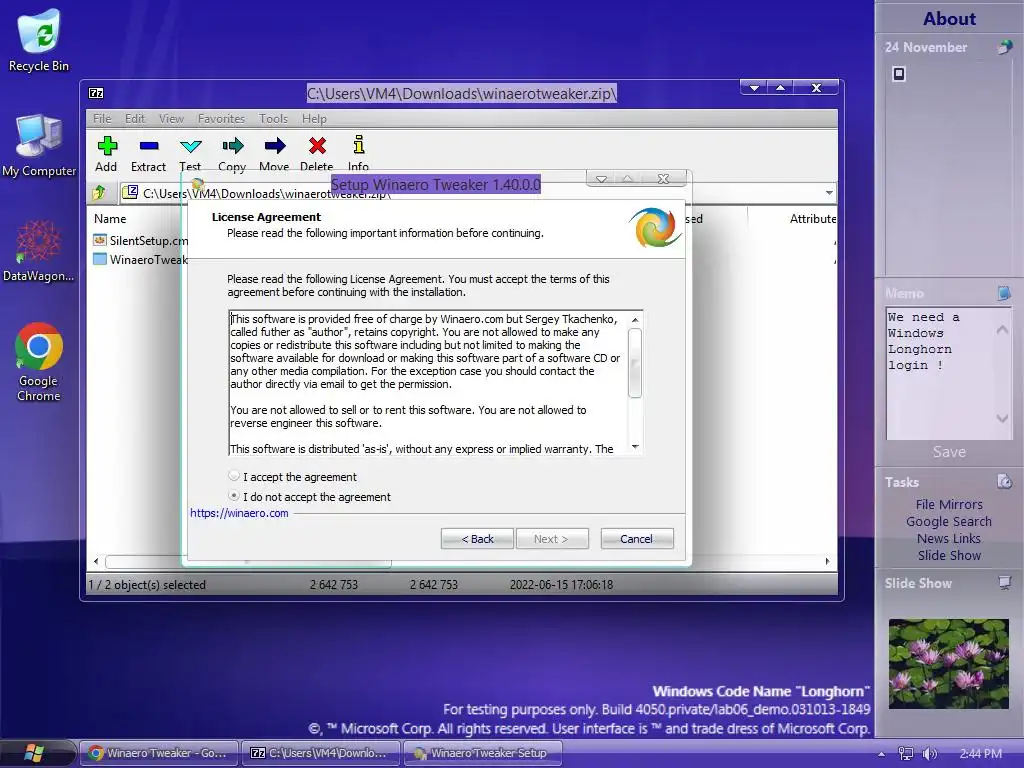The height and width of the screenshot is (768, 1024).
Task: Click the 7-Zip window title icon
Action: [x=96, y=93]
